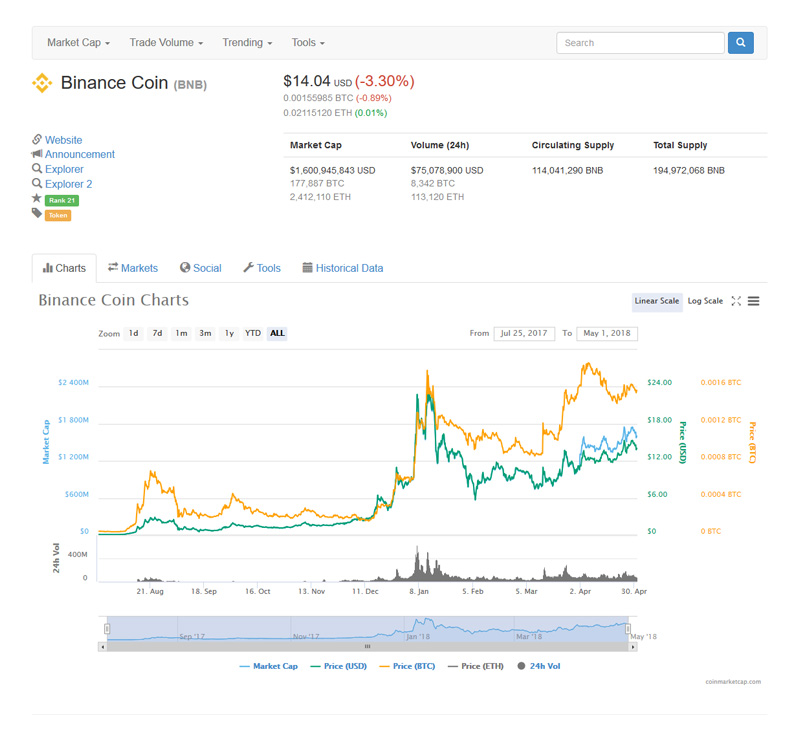Switch to the Charts tab

coord(64,268)
